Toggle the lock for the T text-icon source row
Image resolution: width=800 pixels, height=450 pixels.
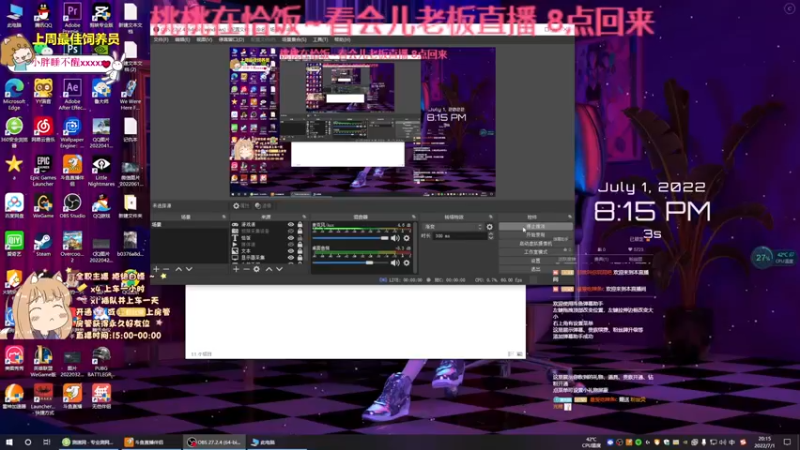[300, 238]
